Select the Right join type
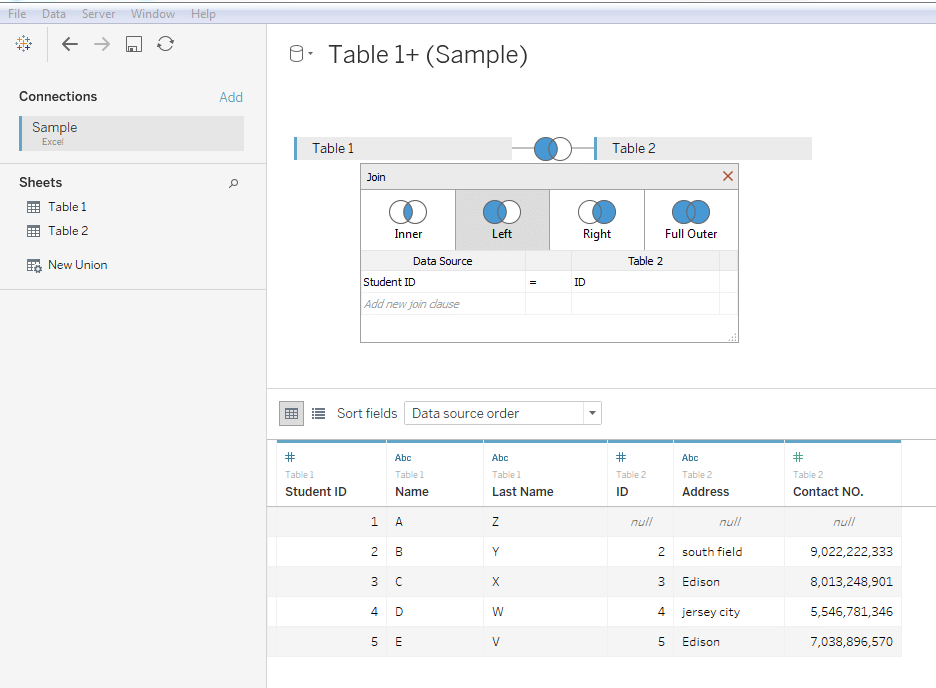936x688 pixels. pyautogui.click(x=597, y=220)
